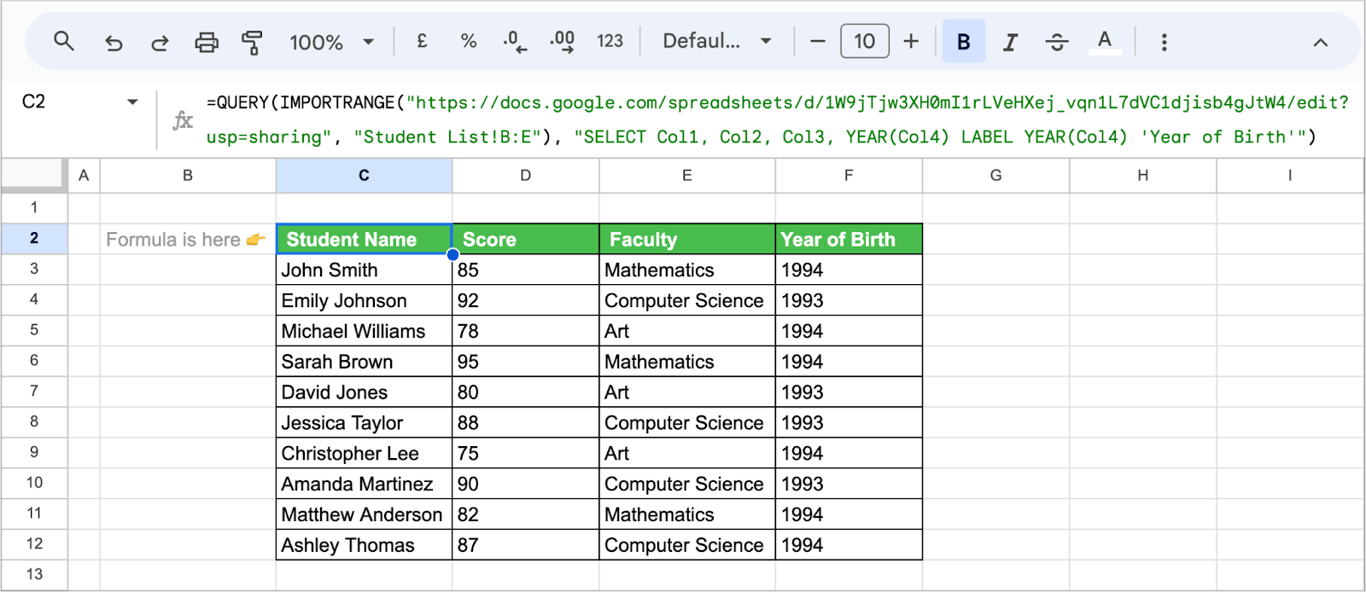
Task: Select the cell 'Formula is here'
Action: pyautogui.click(x=188, y=239)
